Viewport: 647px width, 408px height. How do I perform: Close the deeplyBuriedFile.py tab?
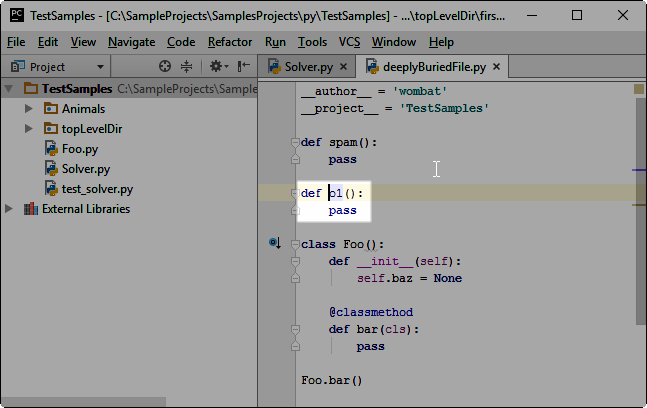pyautogui.click(x=497, y=67)
